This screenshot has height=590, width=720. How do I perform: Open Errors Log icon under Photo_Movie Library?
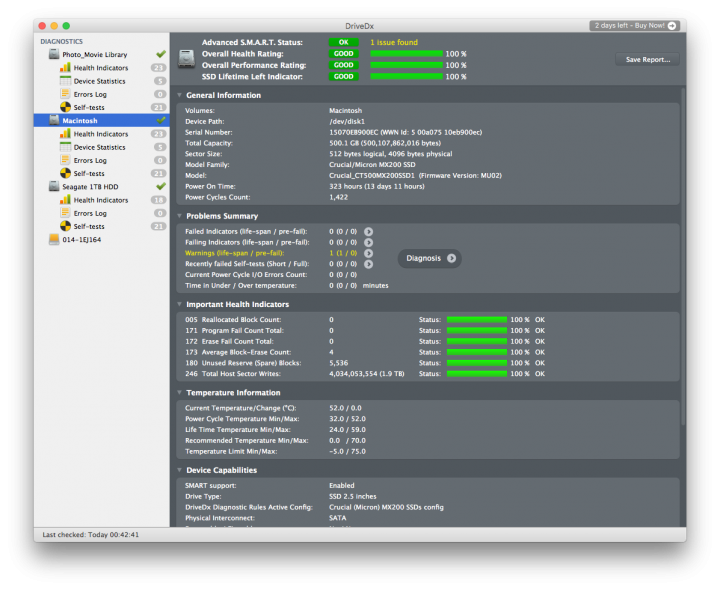[65, 94]
